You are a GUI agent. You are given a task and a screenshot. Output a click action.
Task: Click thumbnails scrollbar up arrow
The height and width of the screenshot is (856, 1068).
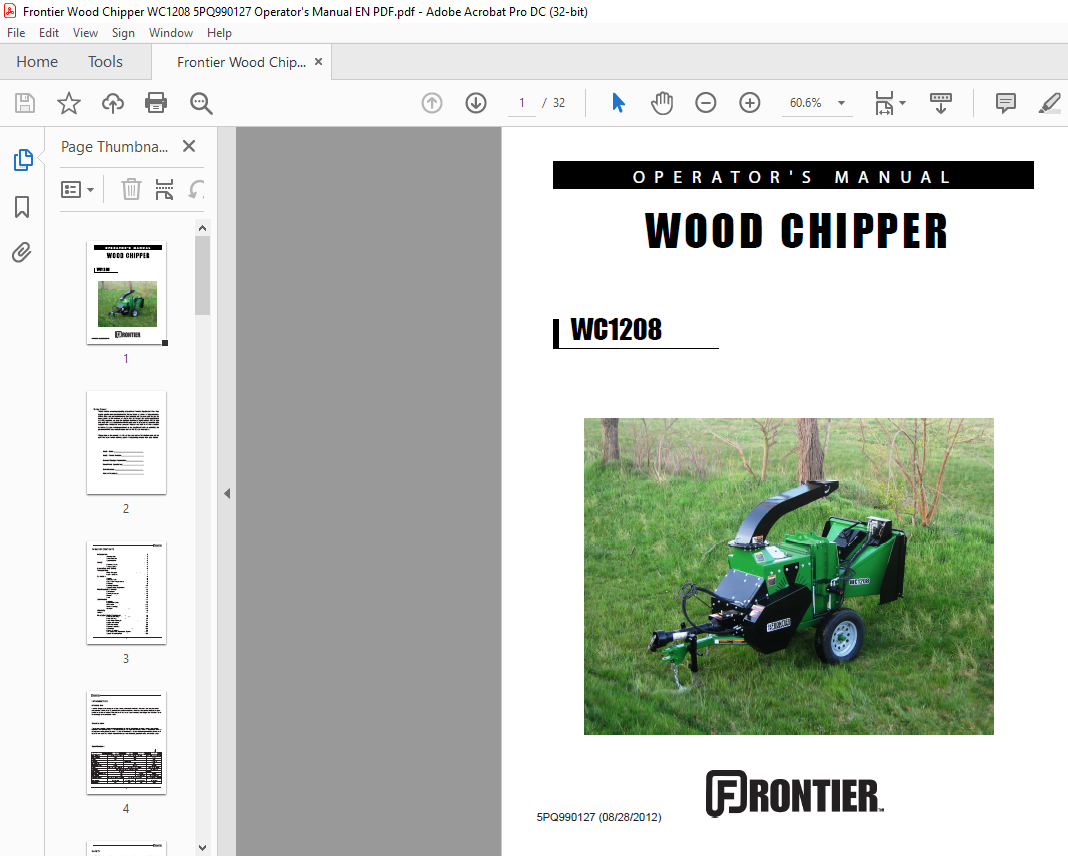[x=202, y=228]
